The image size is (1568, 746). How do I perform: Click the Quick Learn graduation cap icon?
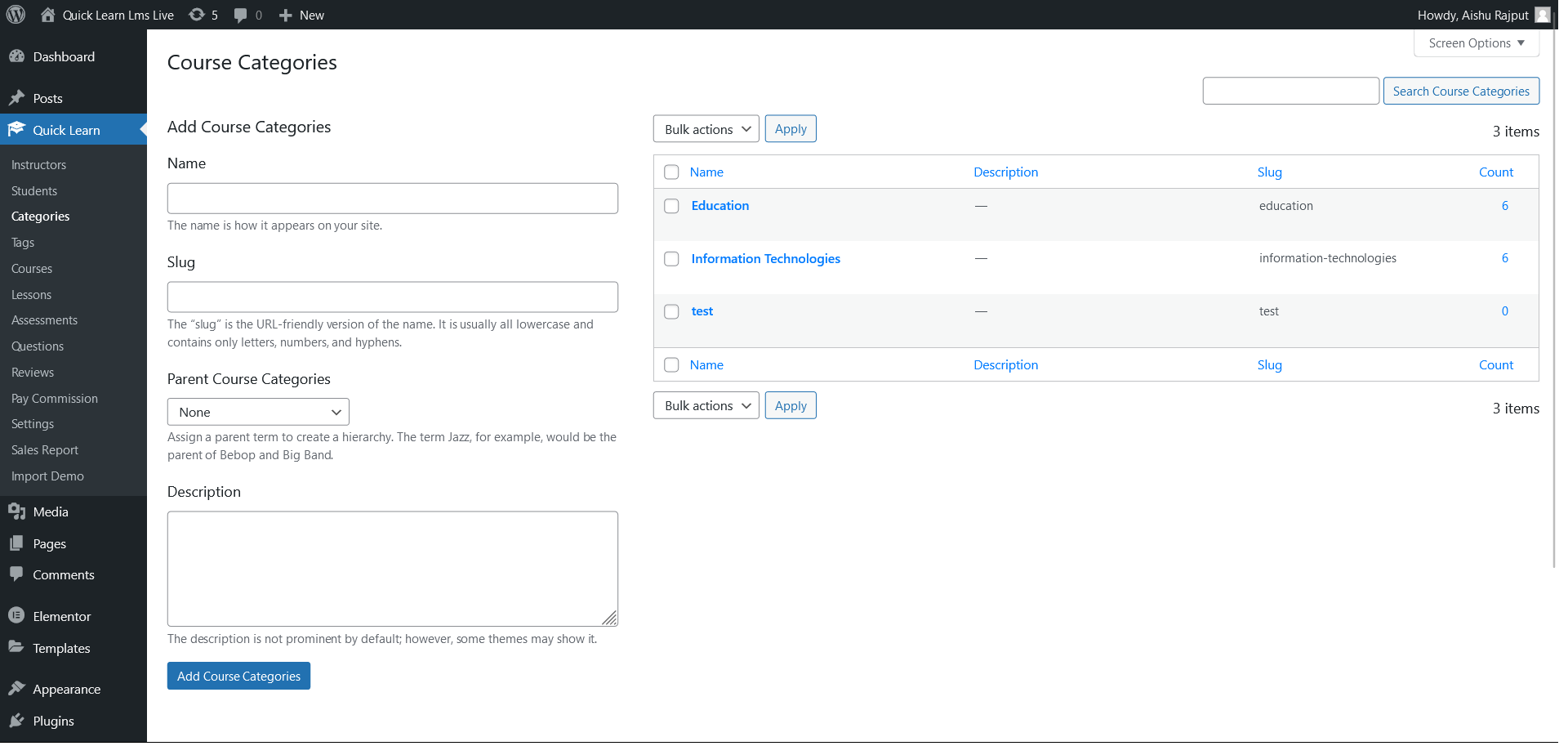point(16,129)
